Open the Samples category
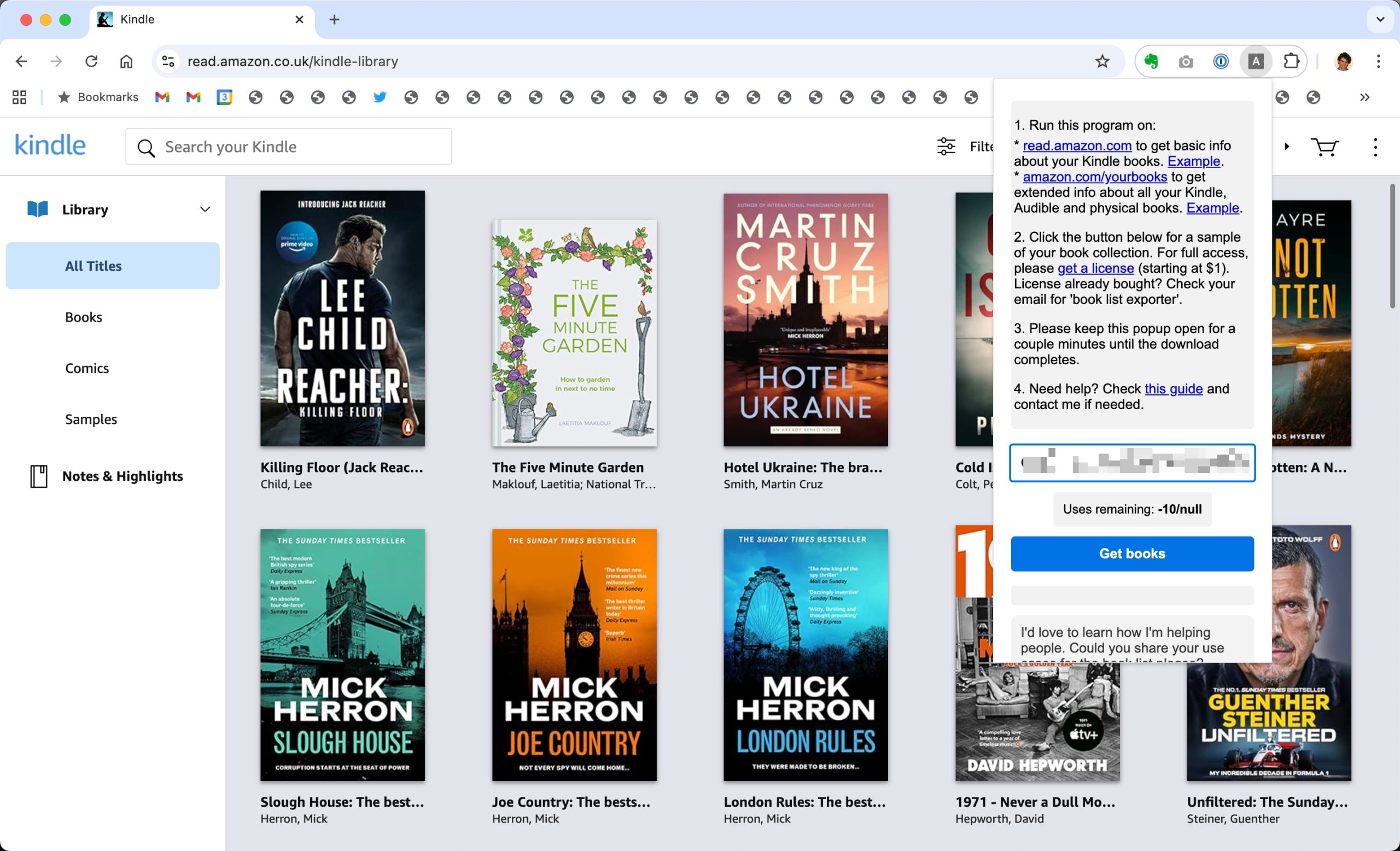 [91, 419]
